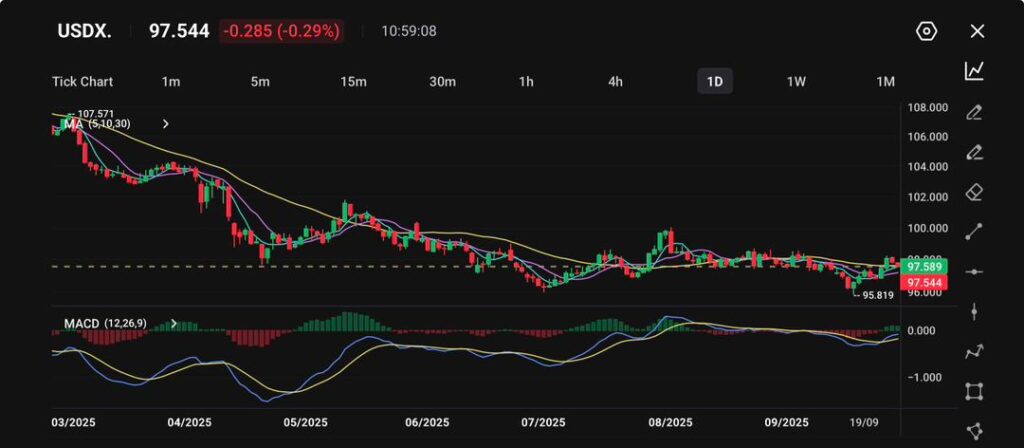Select the 1W timeframe

pos(796,82)
